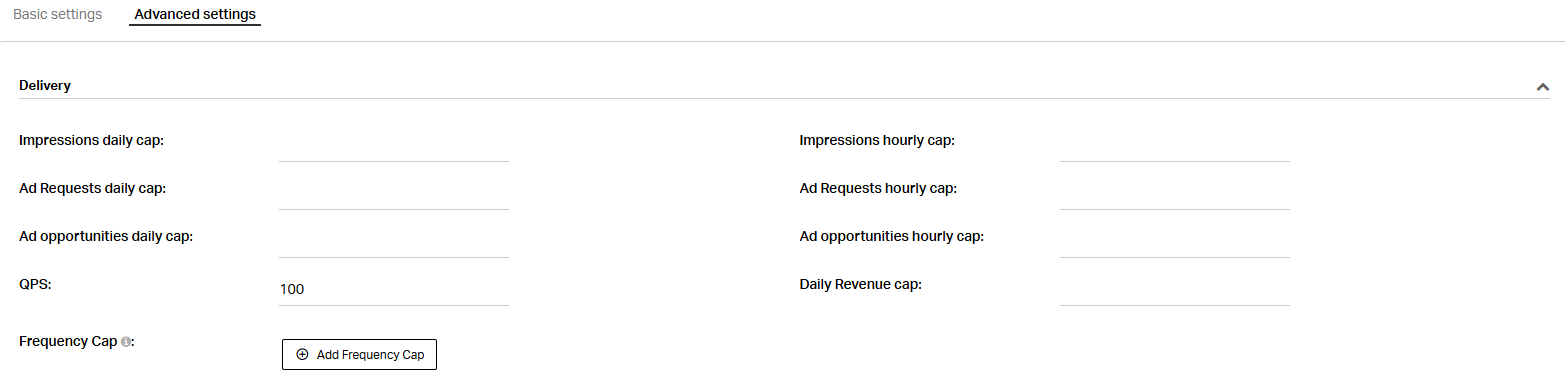Click the Delivery section heading text
This screenshot has width=1565, height=387.
pyautogui.click(x=45, y=86)
